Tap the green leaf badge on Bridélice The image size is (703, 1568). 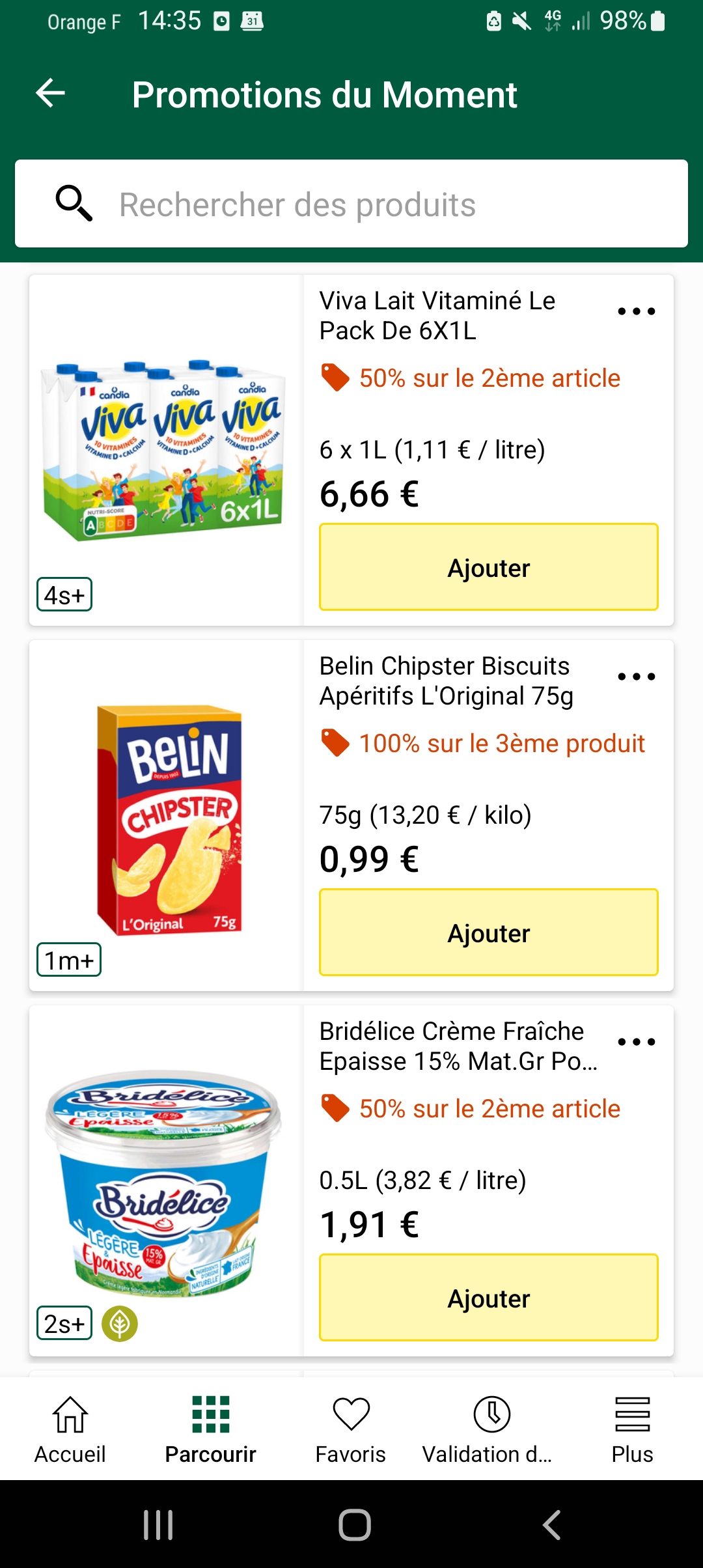(120, 1324)
